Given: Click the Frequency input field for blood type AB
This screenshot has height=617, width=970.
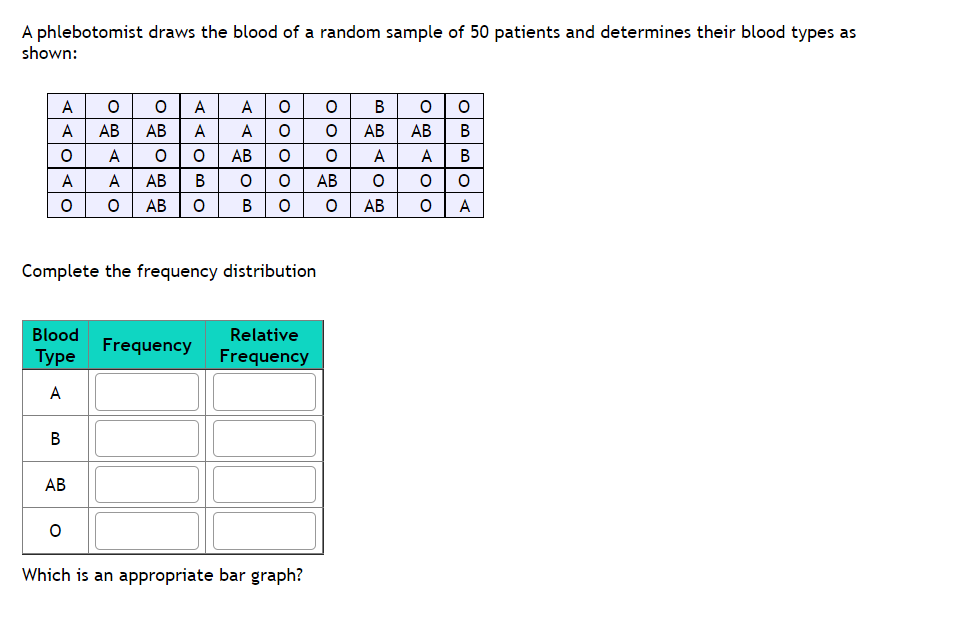Looking at the screenshot, I should point(146,484).
